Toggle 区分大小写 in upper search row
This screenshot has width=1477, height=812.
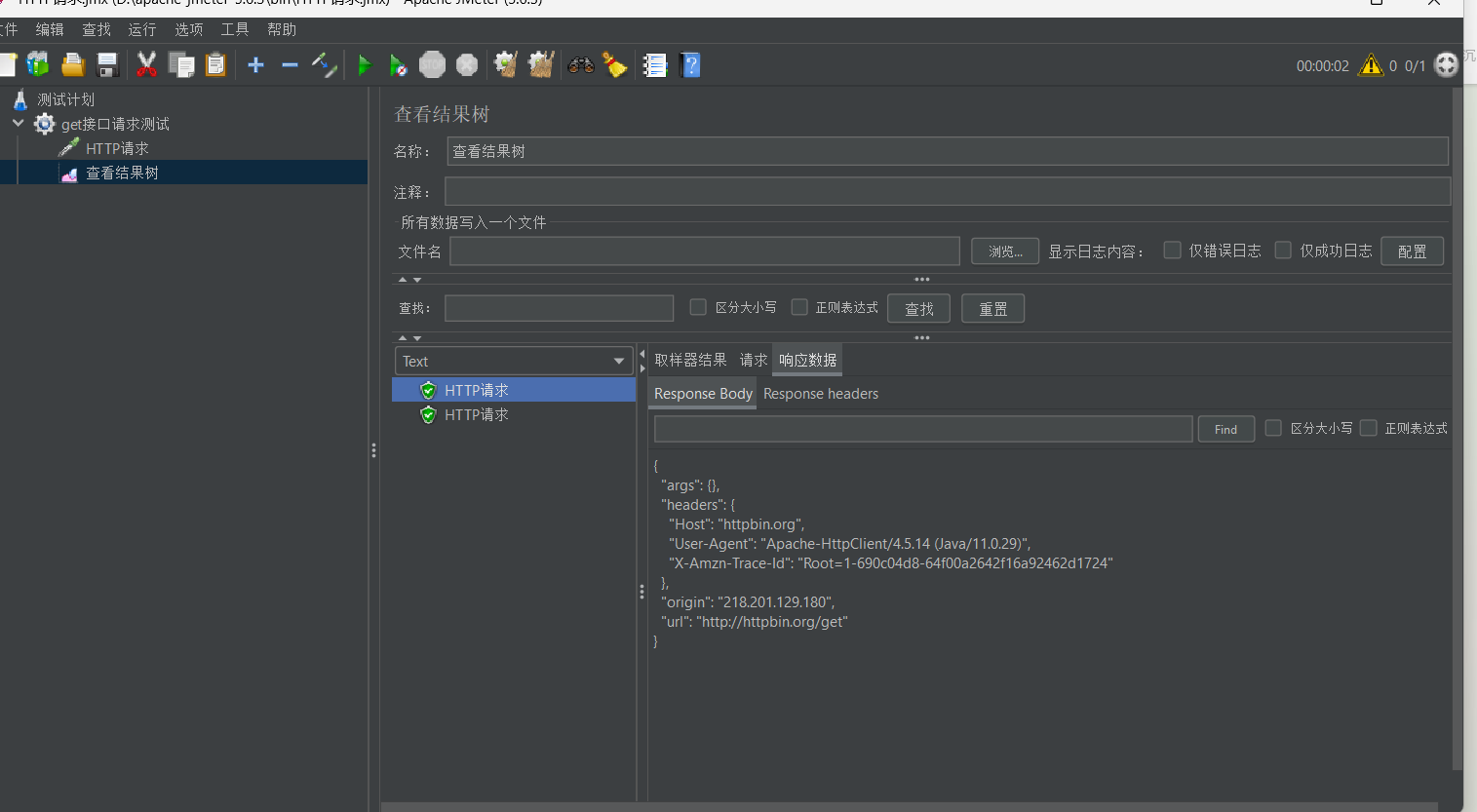[698, 307]
